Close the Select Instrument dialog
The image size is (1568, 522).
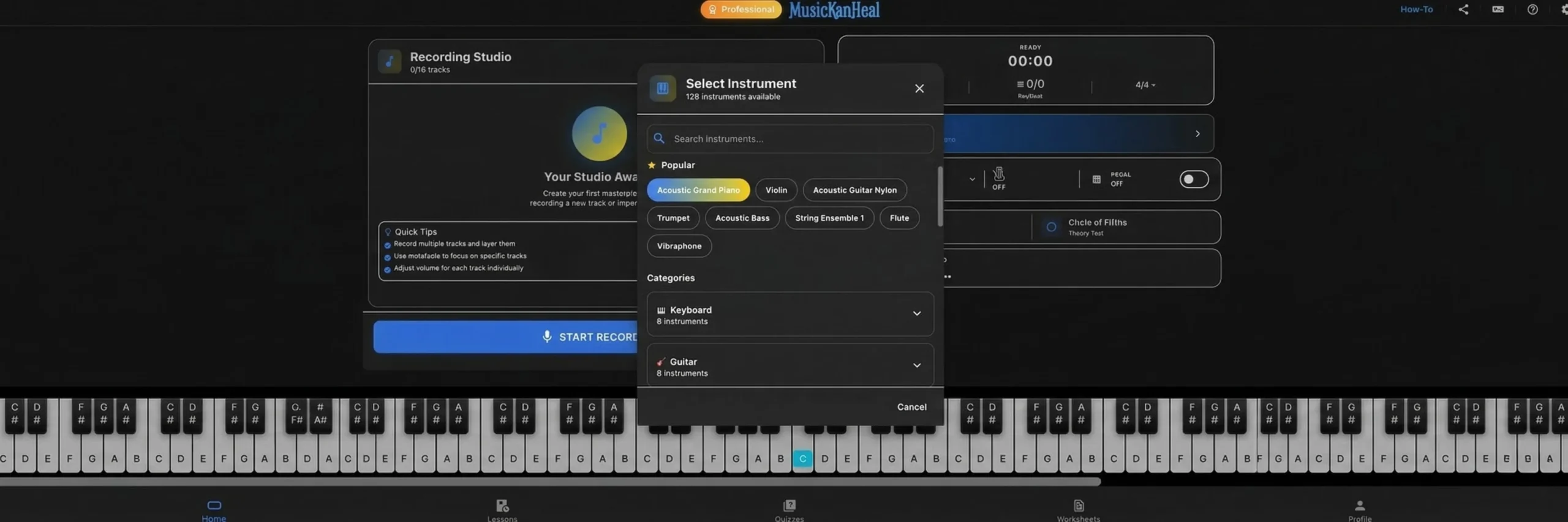point(919,89)
